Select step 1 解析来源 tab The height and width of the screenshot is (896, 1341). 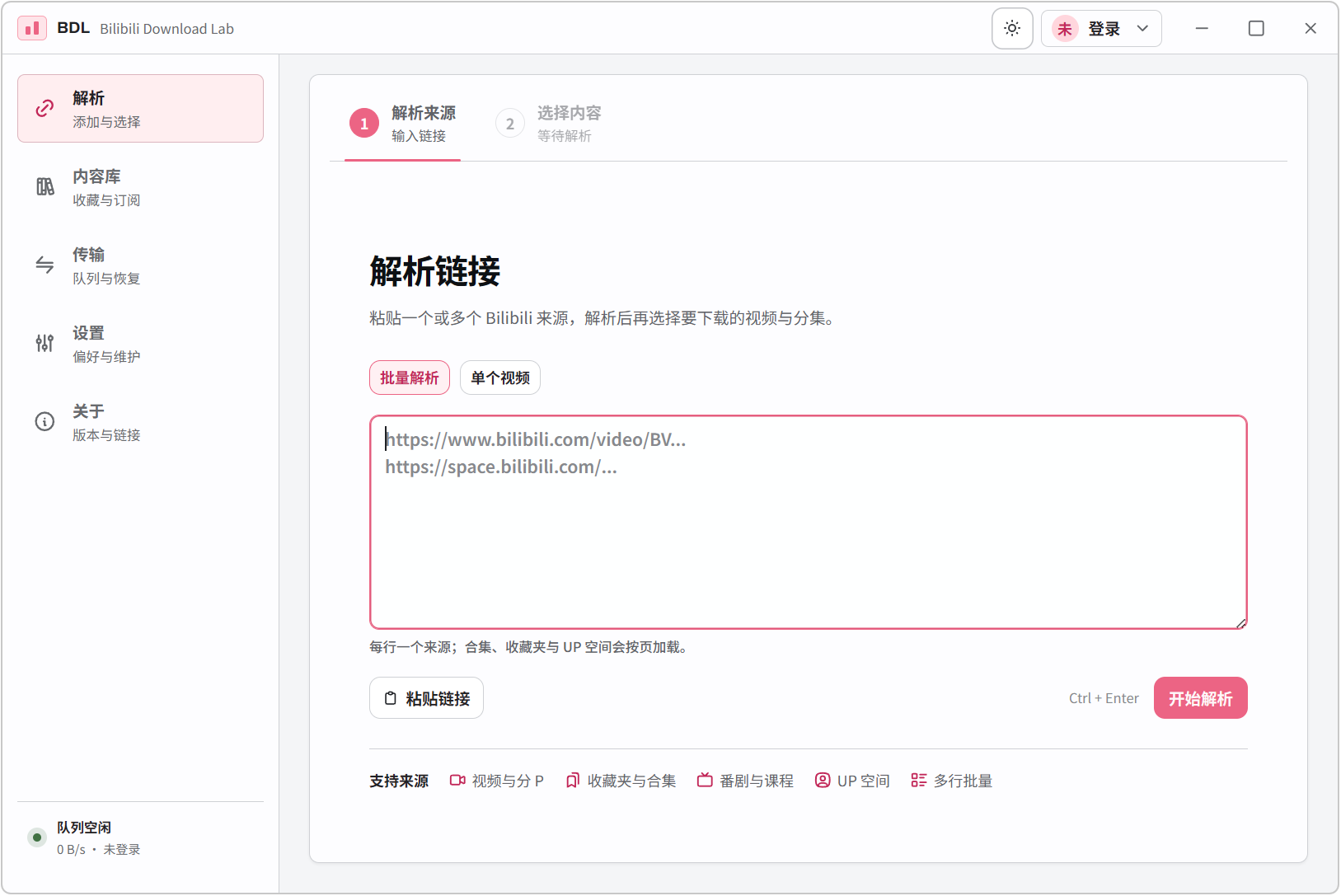(x=403, y=124)
